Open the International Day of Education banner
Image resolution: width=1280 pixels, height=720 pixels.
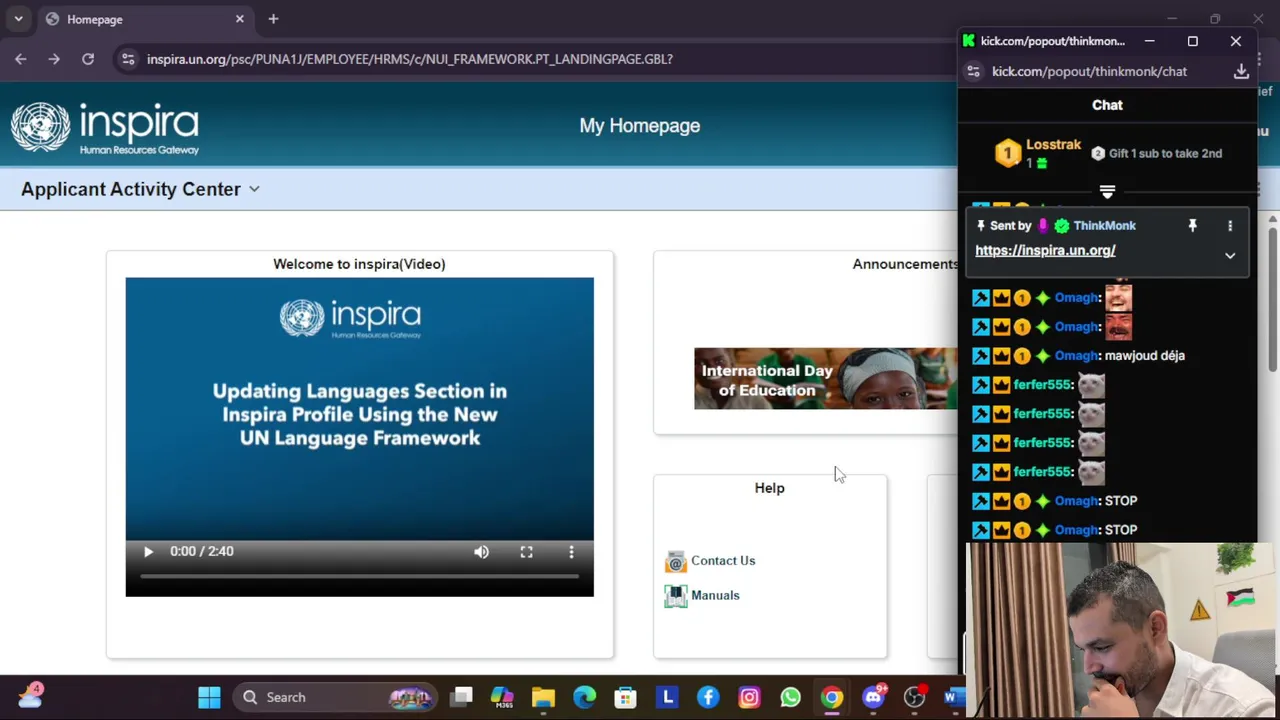point(825,378)
